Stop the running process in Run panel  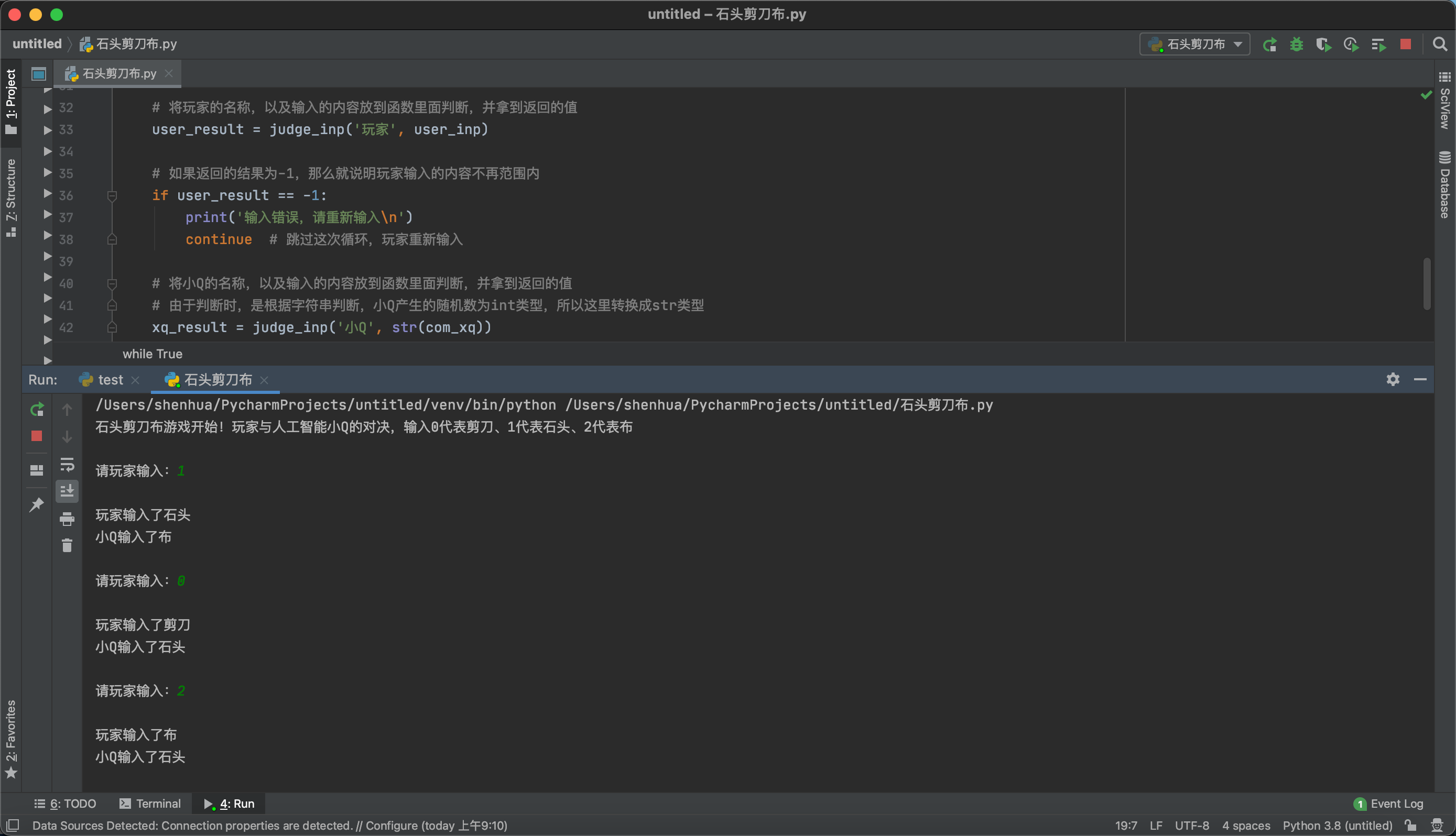point(37,436)
